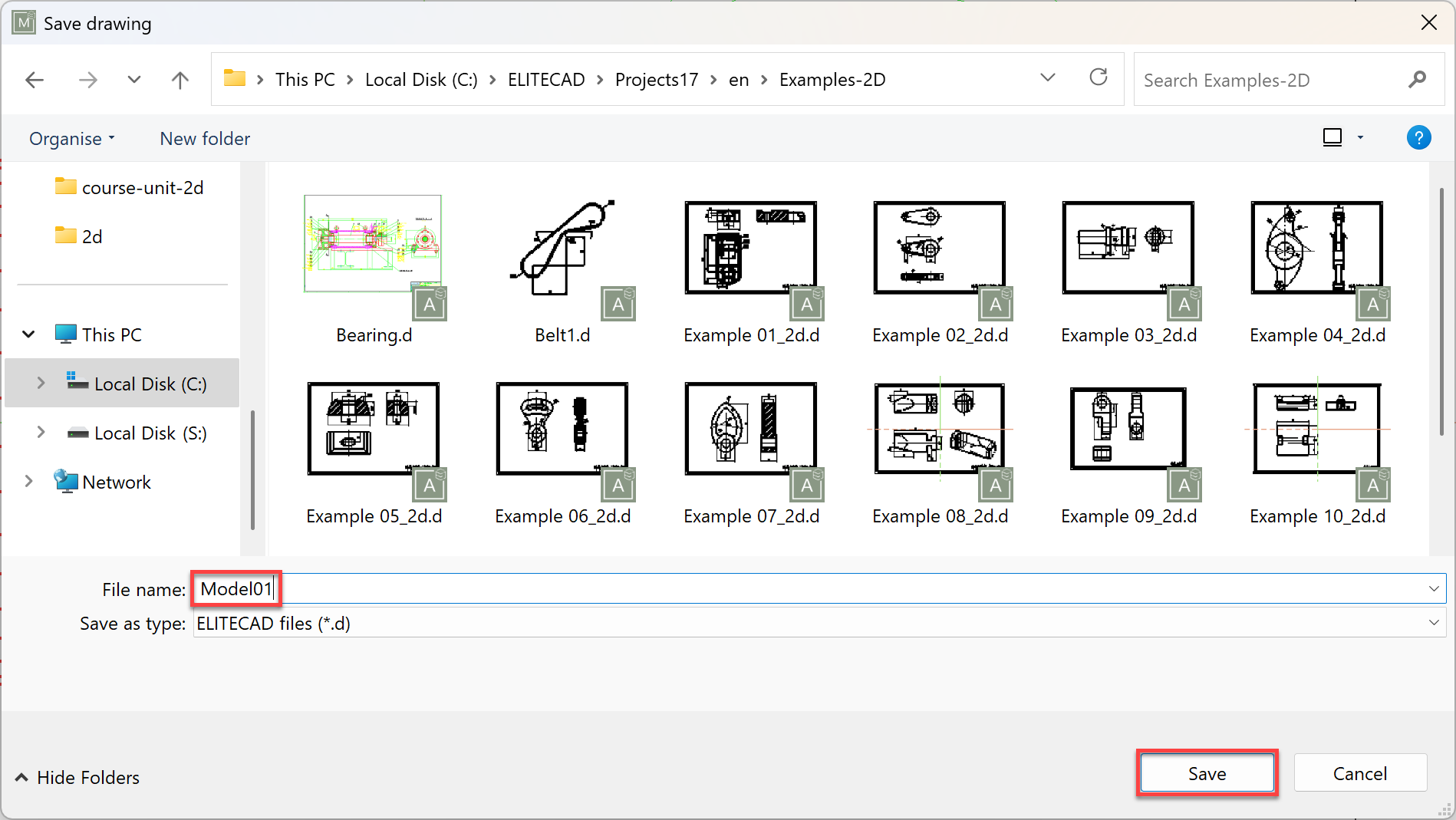Open the course-unit-2d folder
This screenshot has height=820, width=1456.
142,188
